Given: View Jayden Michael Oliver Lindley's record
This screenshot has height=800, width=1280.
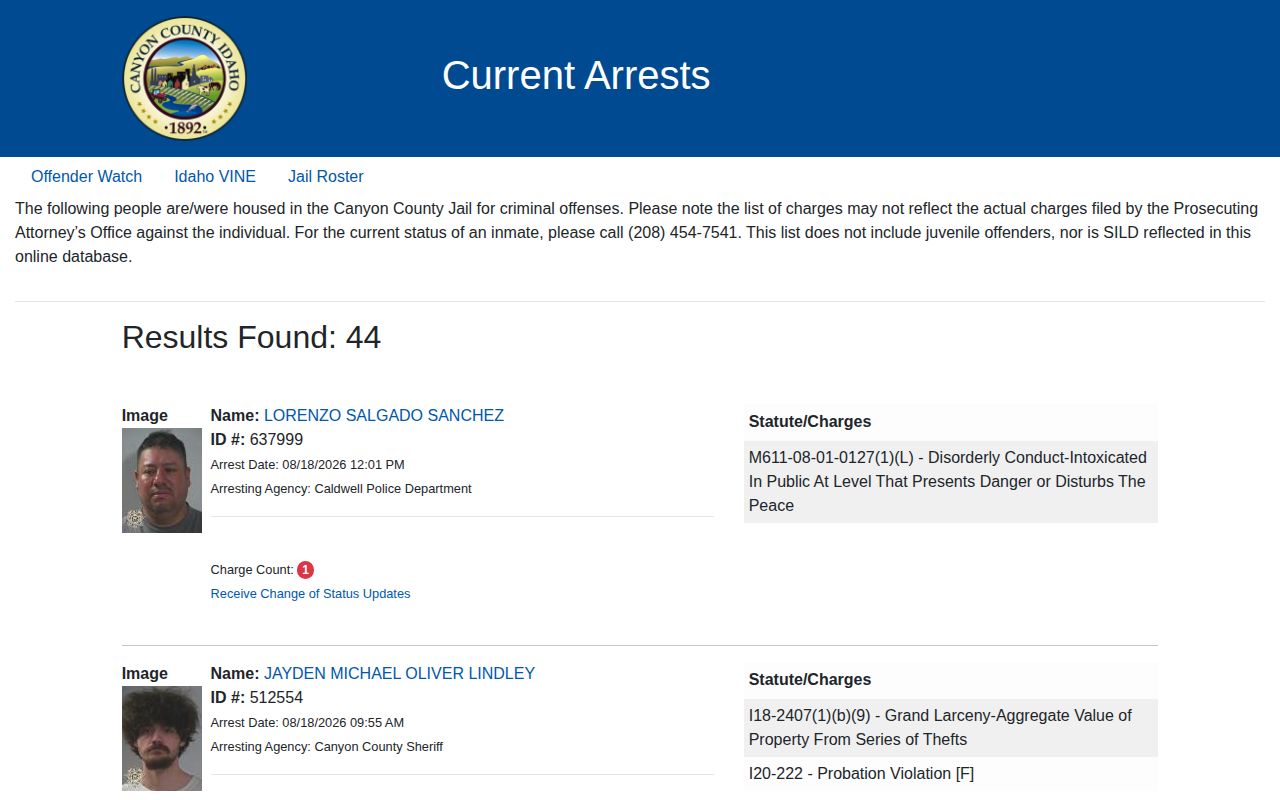Looking at the screenshot, I should [x=400, y=674].
